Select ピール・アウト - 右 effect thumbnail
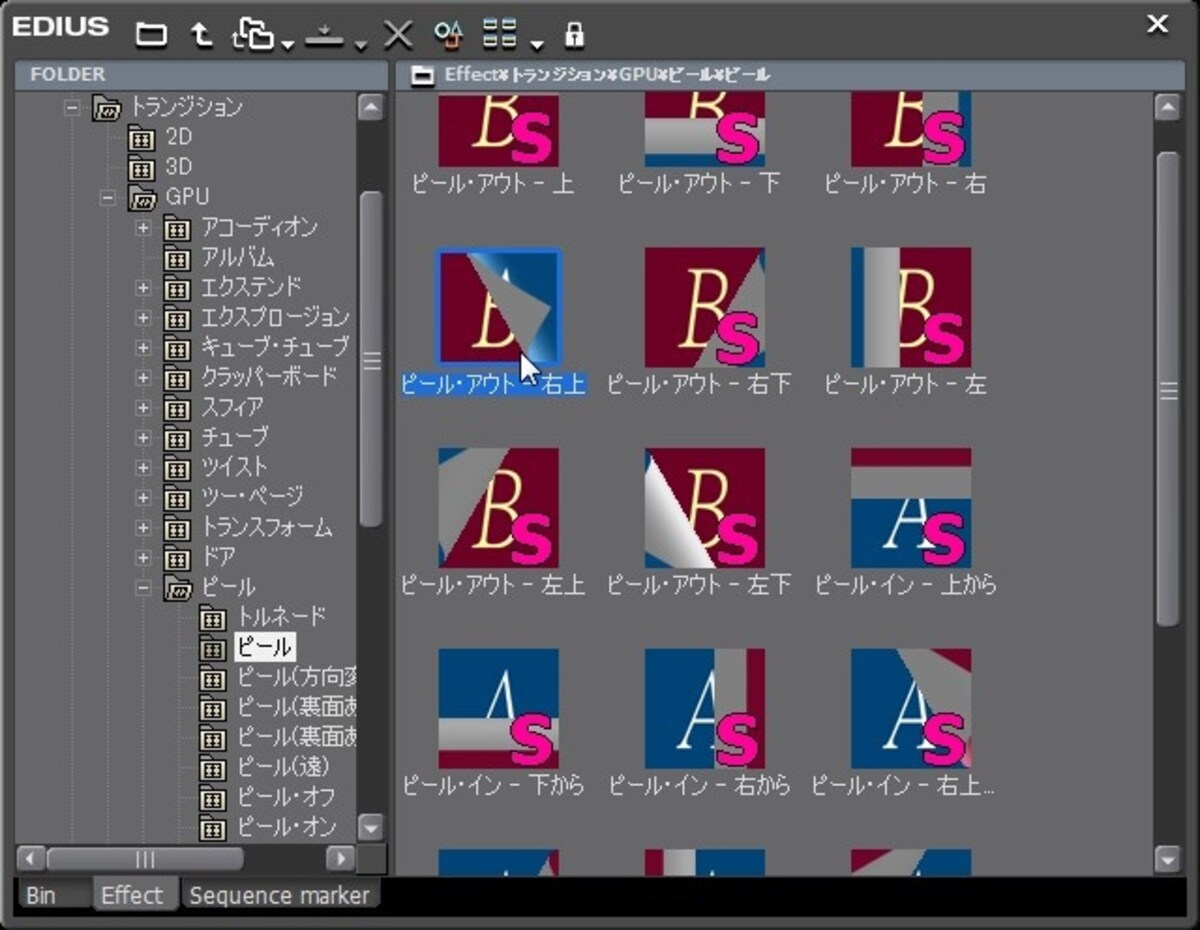The height and width of the screenshot is (930, 1200). click(911, 130)
